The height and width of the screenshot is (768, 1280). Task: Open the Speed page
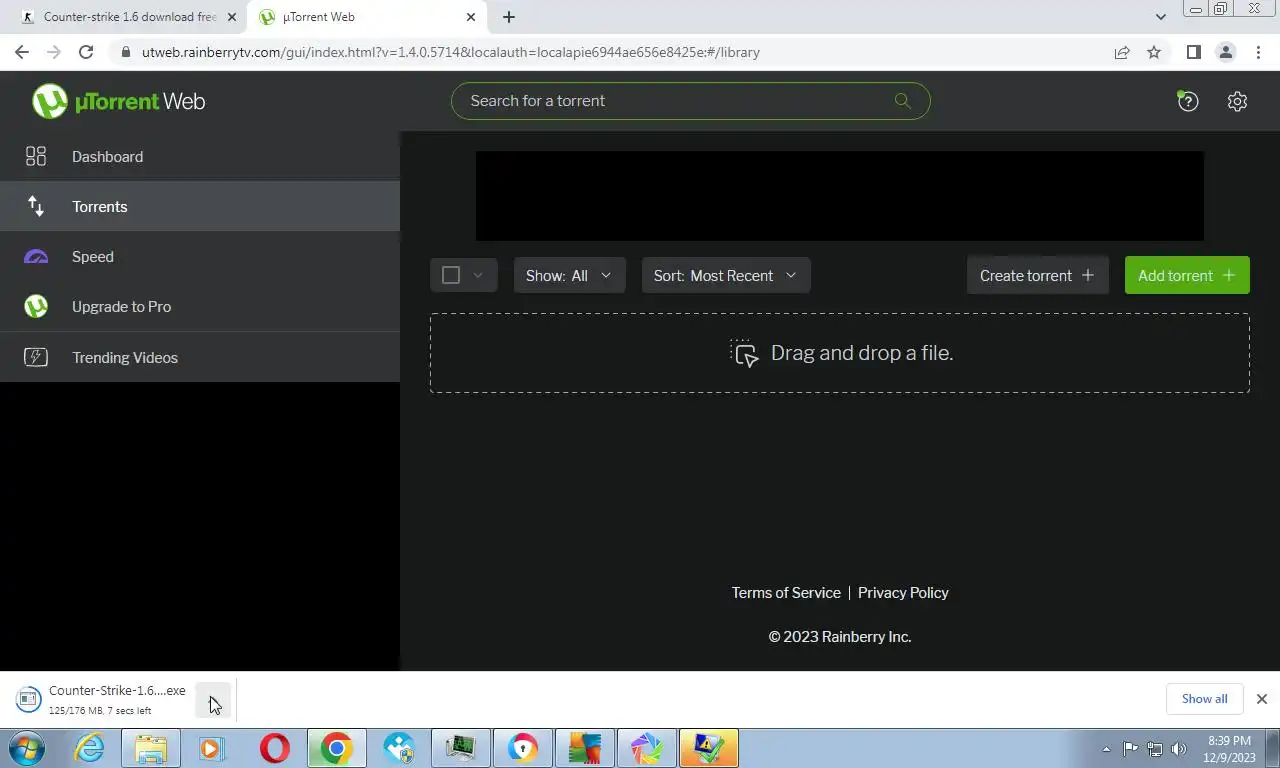200,256
